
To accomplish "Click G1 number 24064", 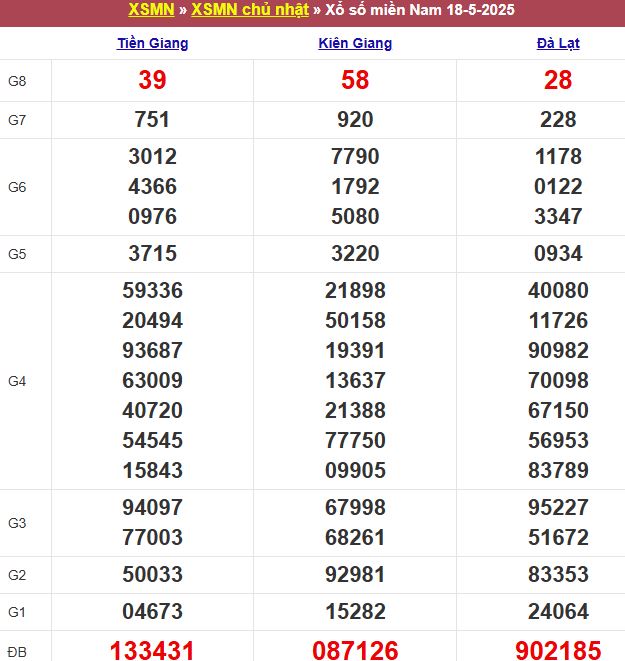I will pos(558,611).
